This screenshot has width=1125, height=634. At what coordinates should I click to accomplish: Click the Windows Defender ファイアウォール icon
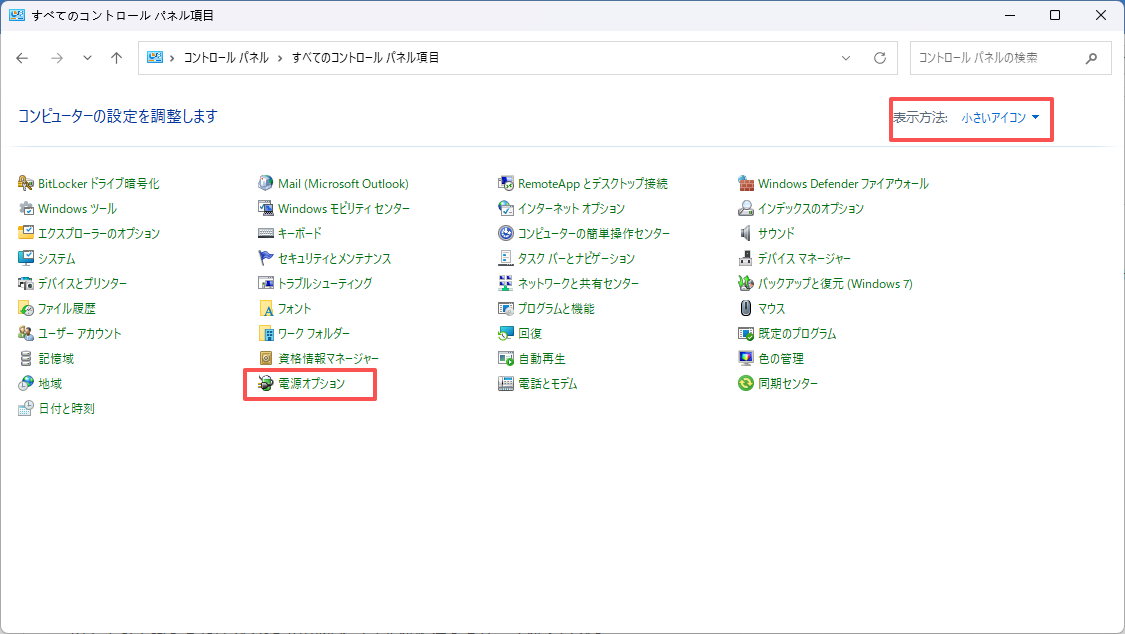[x=745, y=184]
